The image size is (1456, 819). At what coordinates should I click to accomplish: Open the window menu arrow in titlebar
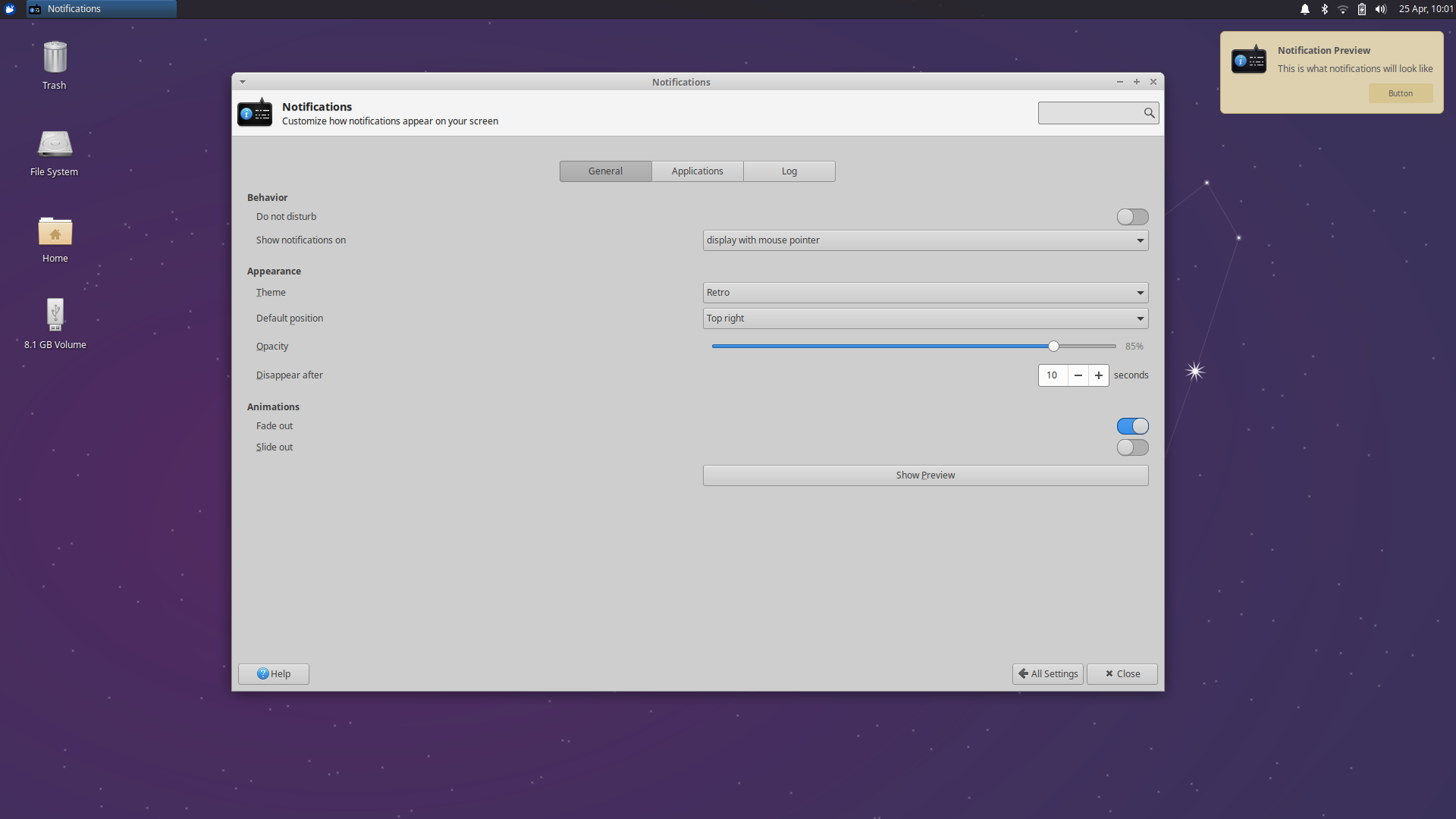click(x=243, y=82)
